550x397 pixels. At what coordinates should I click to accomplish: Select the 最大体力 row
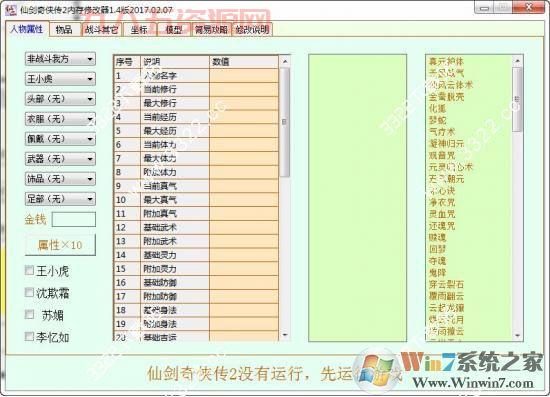(196, 159)
